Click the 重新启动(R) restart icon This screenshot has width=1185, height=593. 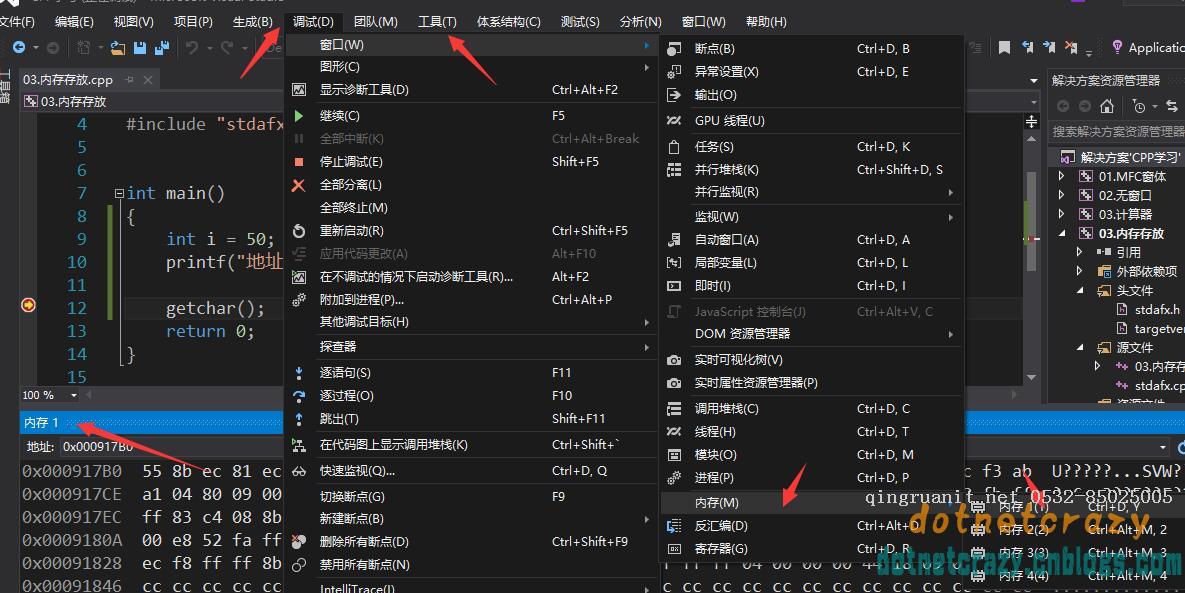pos(299,231)
